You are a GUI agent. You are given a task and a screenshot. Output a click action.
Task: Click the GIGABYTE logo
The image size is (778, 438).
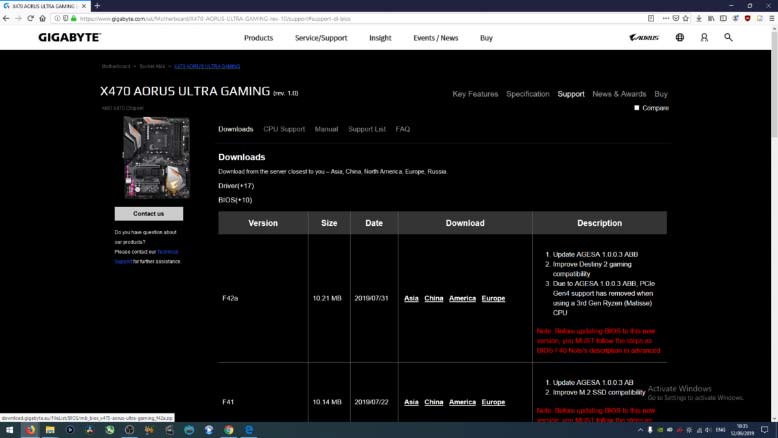(70, 38)
